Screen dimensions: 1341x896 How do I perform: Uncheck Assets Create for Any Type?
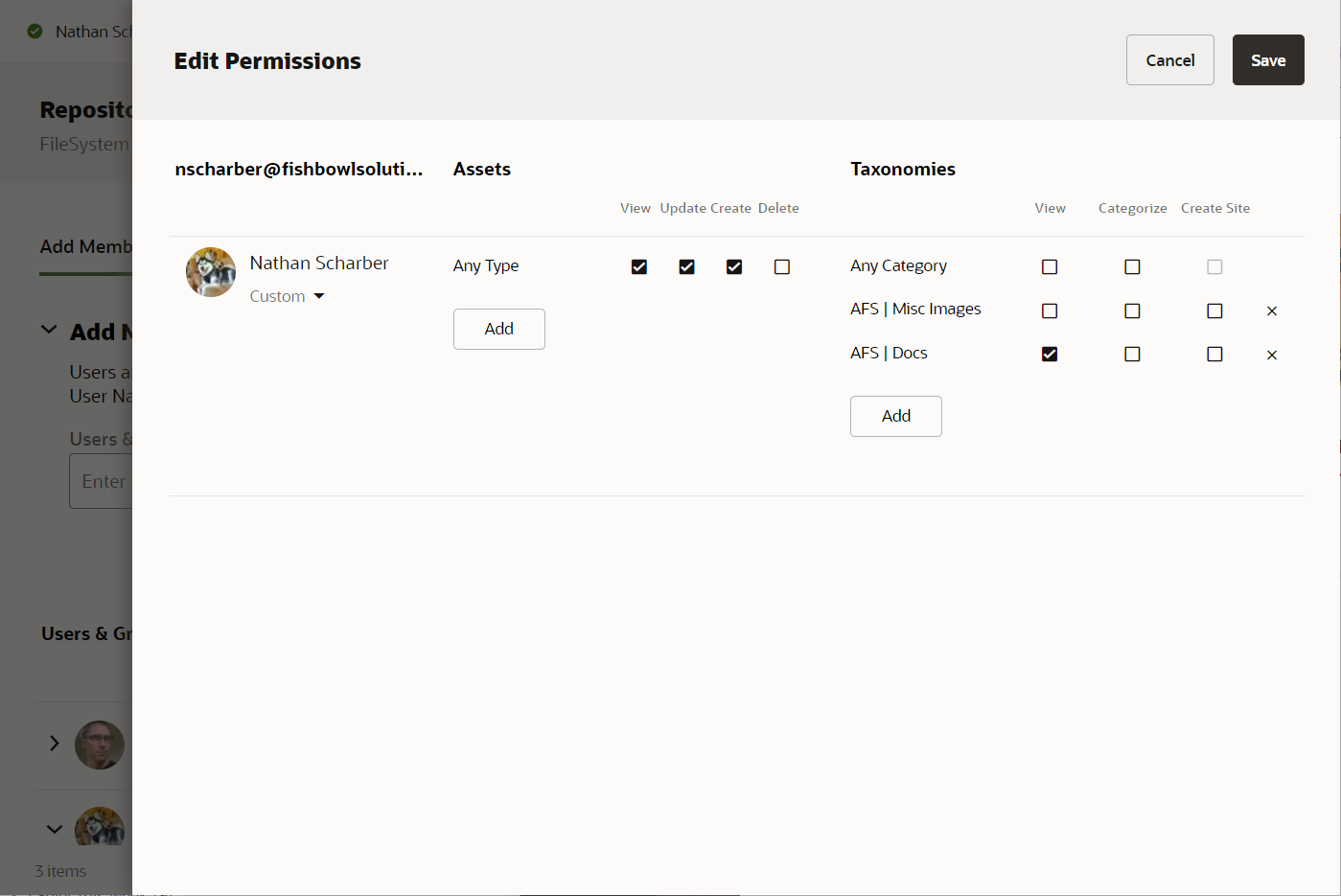734,267
